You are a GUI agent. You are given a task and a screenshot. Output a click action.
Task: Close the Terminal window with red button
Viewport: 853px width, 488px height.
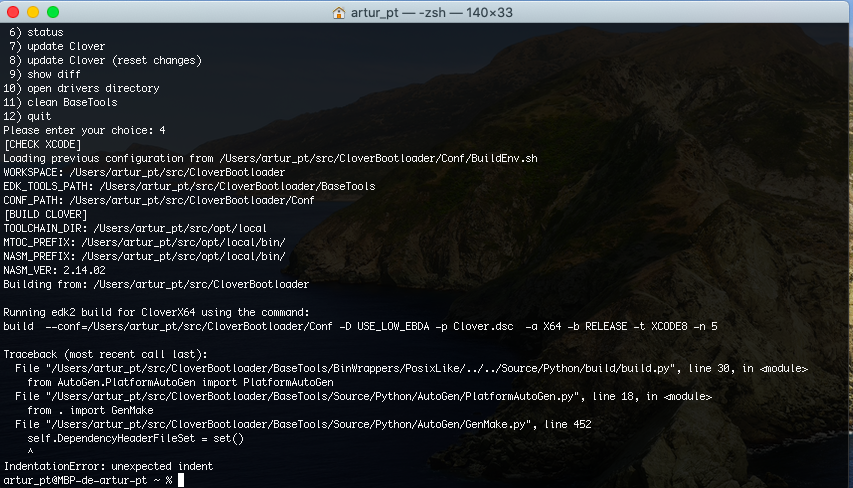pos(13,12)
